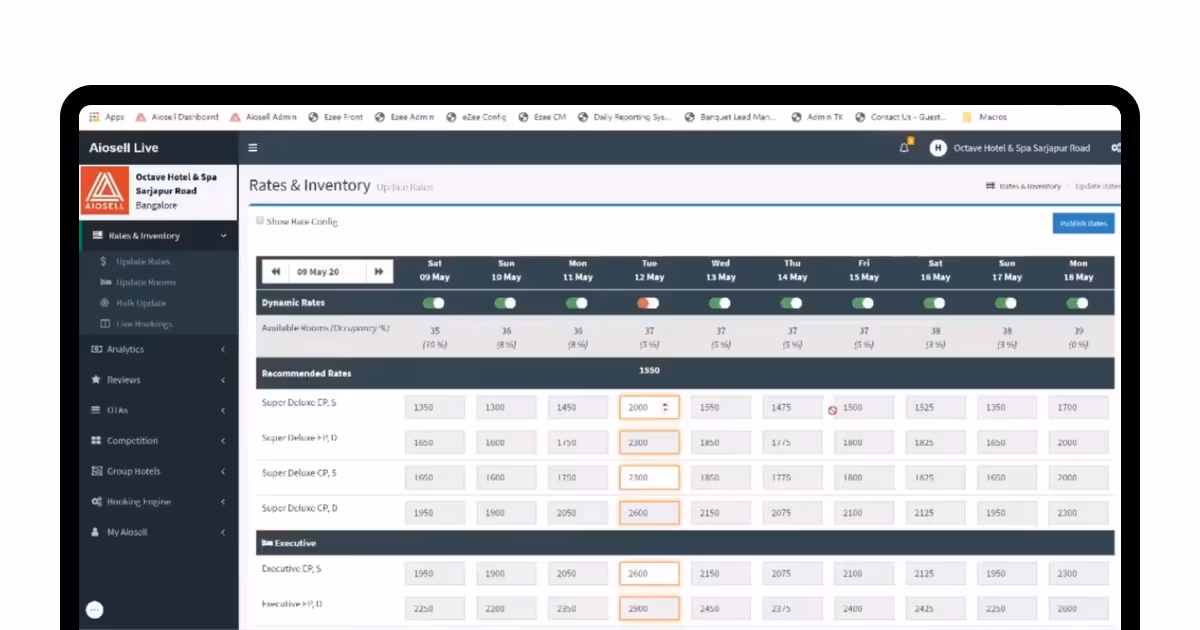
Task: Click the stepper on Super Deluxe 2000 rate
Action: pos(667,407)
